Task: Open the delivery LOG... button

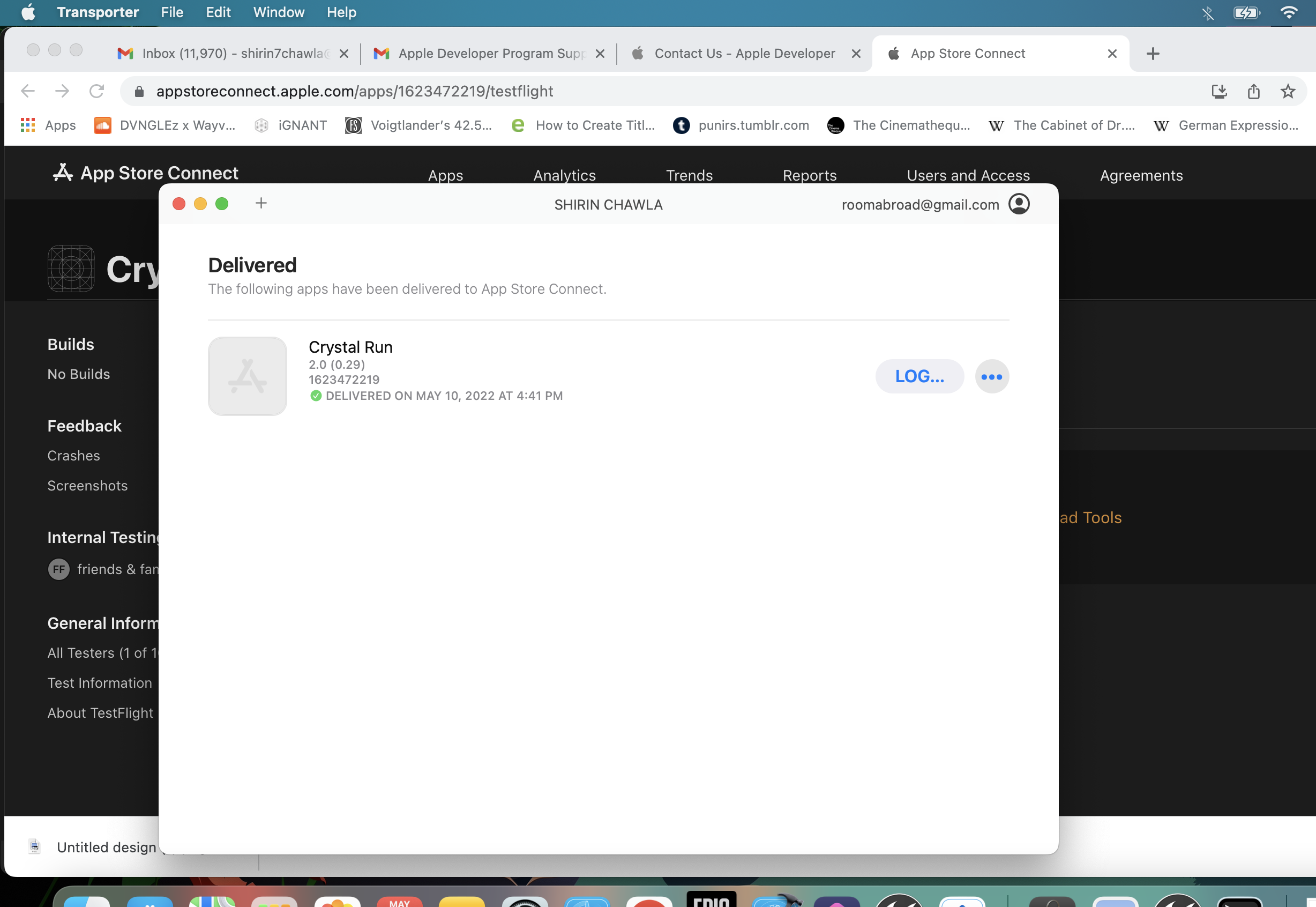Action: pyautogui.click(x=919, y=376)
